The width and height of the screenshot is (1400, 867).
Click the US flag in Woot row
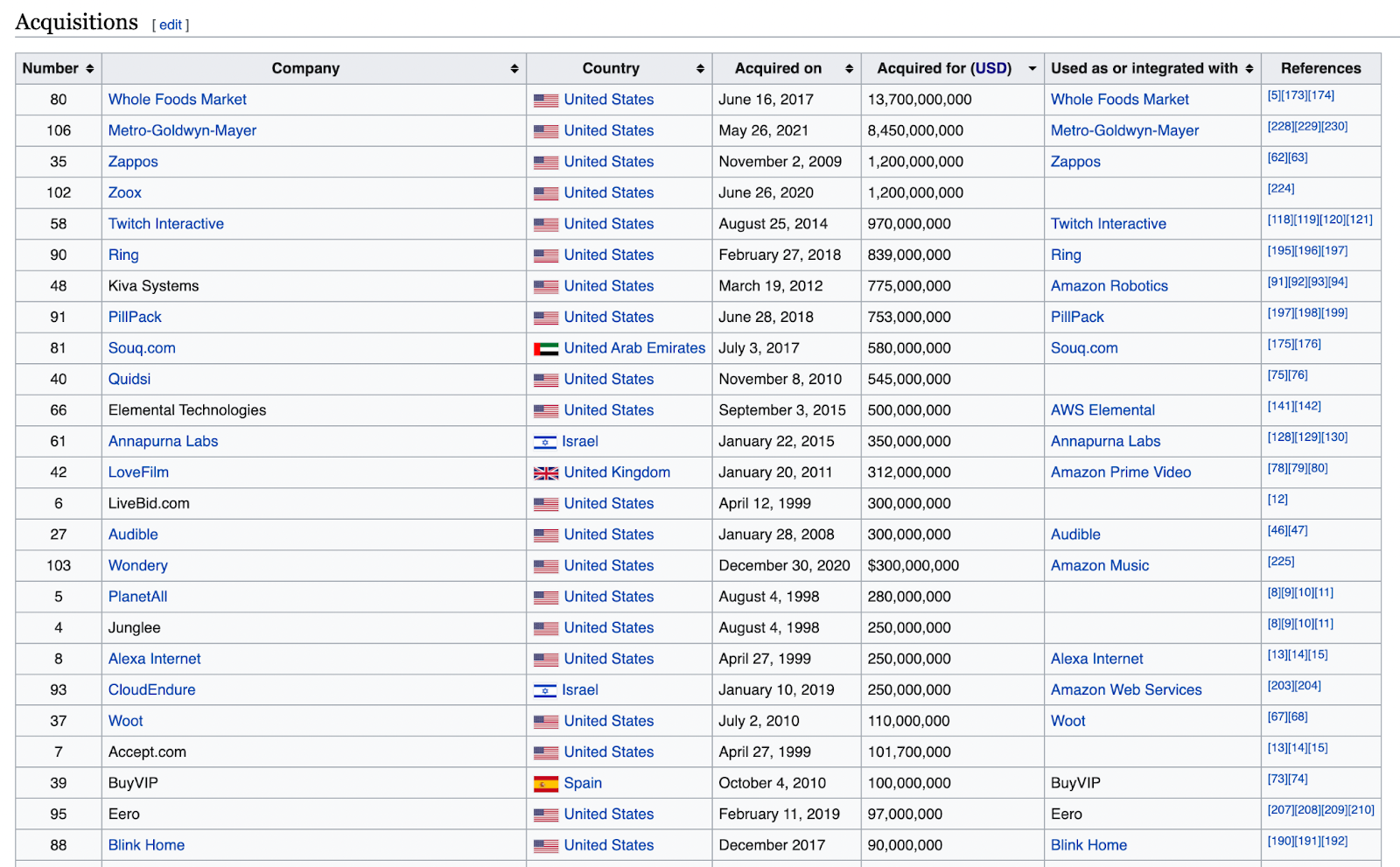pos(546,722)
